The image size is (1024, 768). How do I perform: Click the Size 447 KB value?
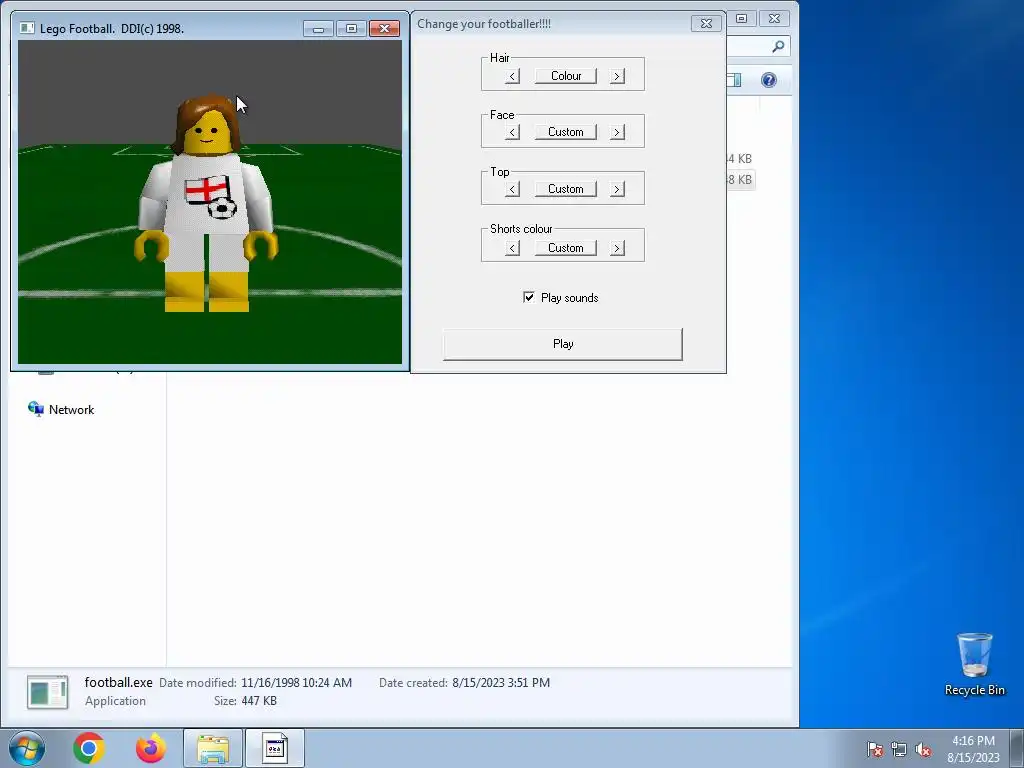tap(259, 701)
